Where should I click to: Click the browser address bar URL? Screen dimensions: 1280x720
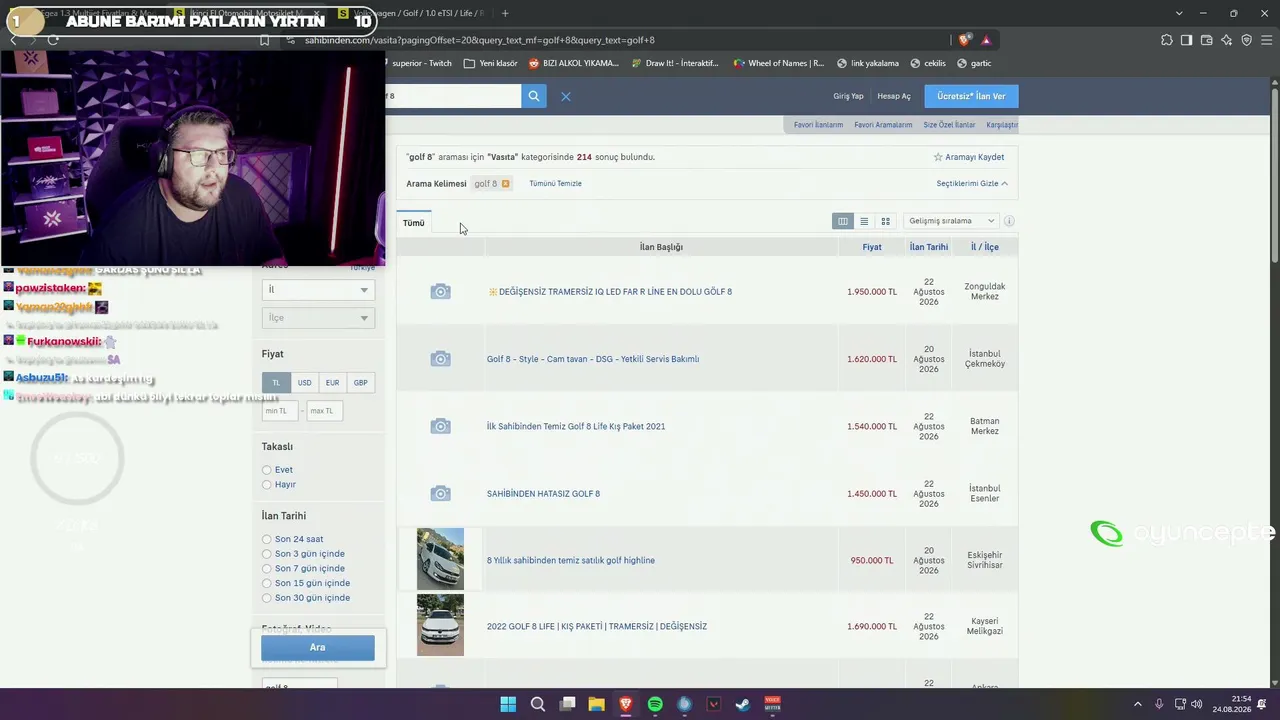(480, 40)
